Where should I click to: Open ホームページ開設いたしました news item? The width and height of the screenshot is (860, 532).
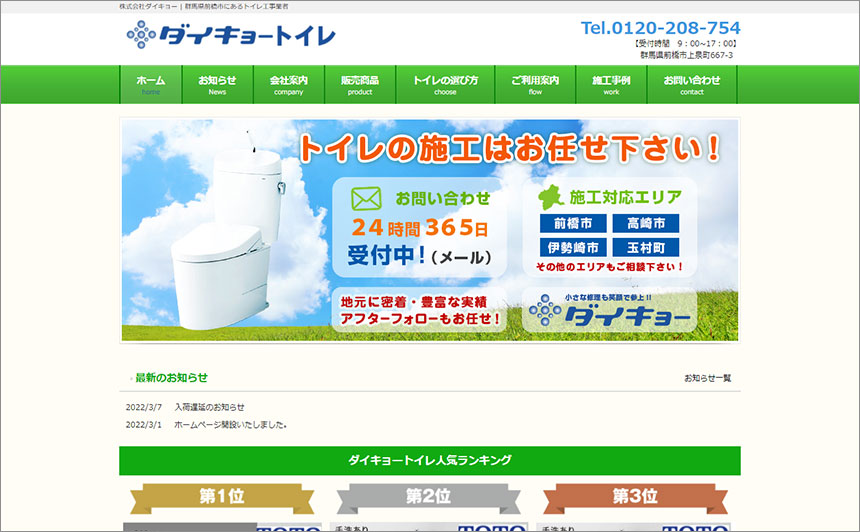coord(230,425)
